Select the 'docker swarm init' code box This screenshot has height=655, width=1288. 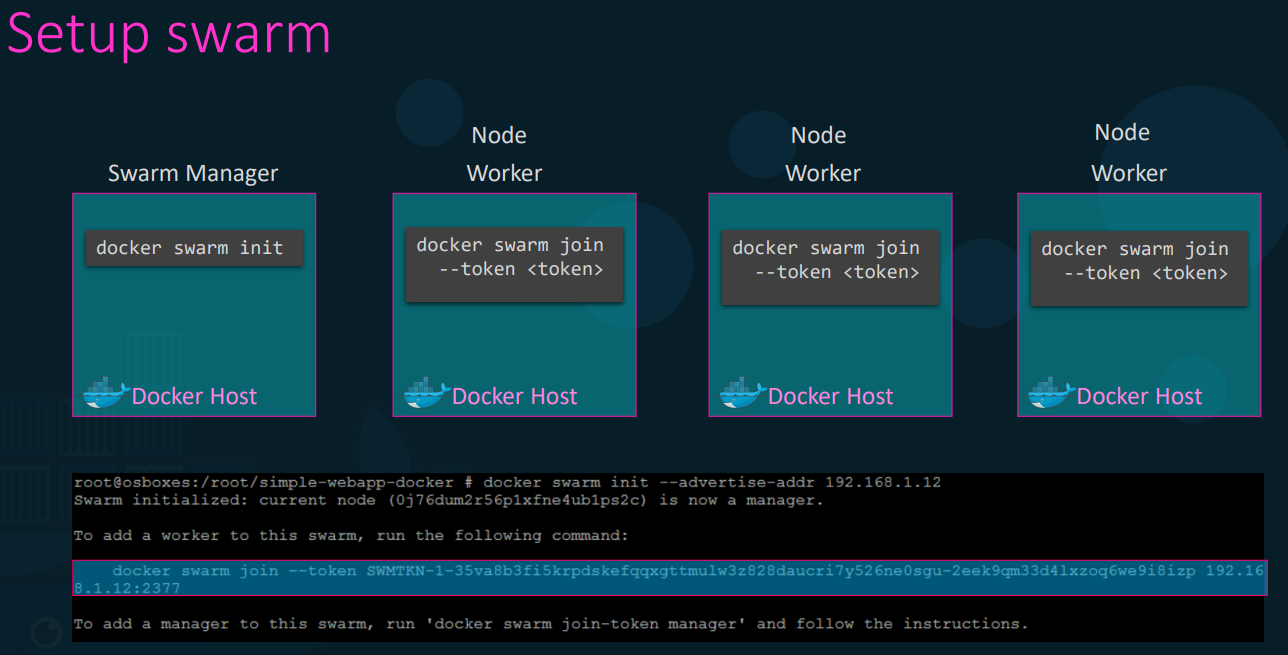coord(194,248)
